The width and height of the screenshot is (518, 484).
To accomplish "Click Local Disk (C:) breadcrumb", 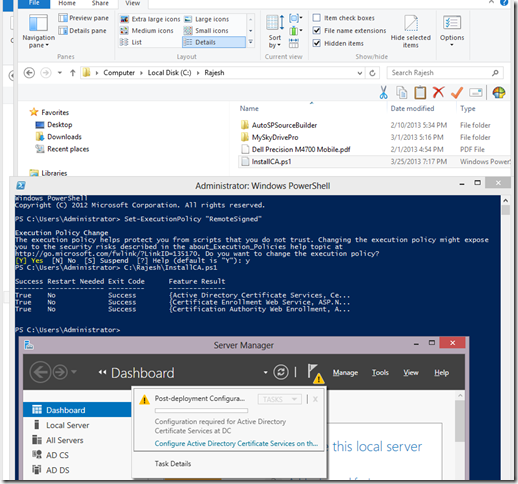I will [169, 73].
